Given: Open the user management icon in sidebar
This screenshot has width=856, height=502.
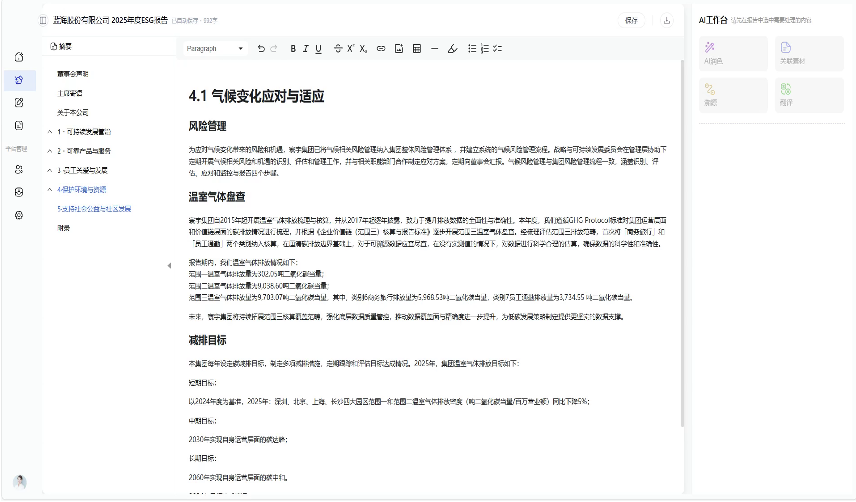Looking at the screenshot, I should tap(19, 170).
